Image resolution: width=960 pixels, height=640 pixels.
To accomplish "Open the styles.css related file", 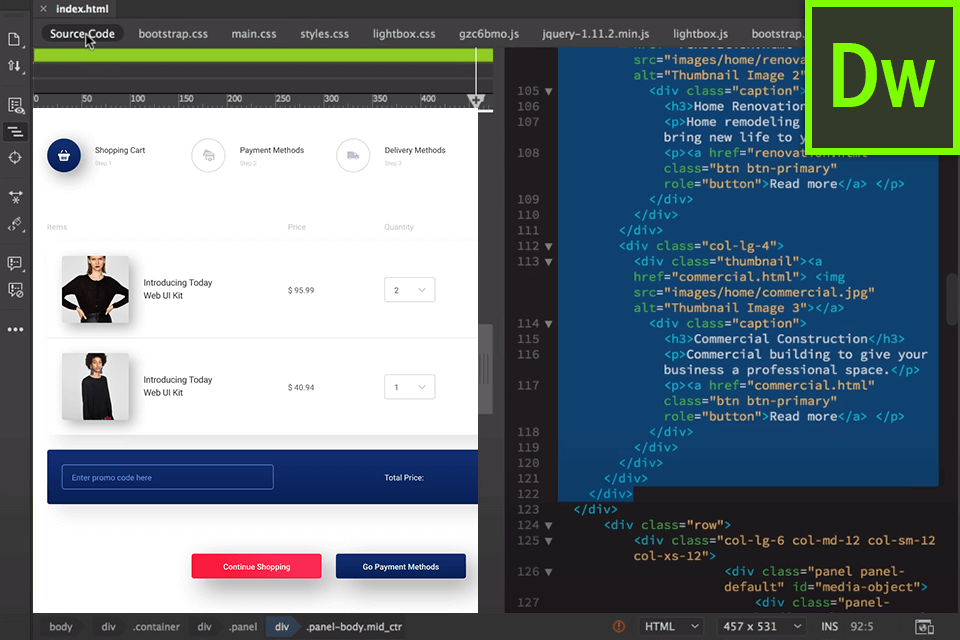I will (324, 34).
